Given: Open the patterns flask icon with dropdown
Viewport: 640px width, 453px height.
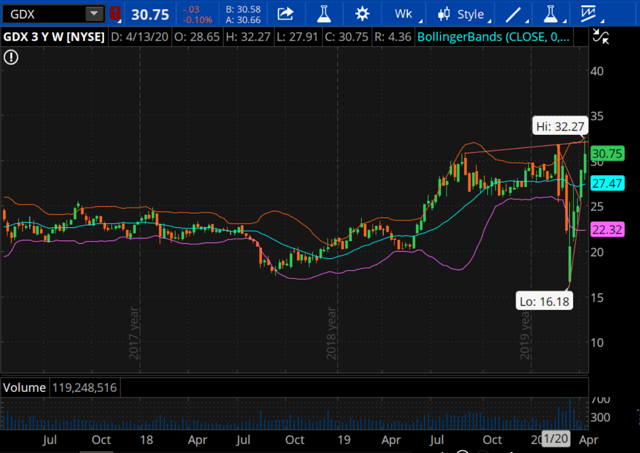Looking at the screenshot, I should tap(552, 14).
